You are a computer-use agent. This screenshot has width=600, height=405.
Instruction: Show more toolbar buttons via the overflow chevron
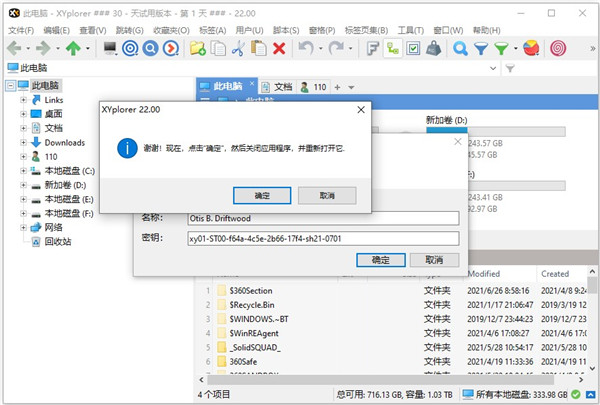593,49
